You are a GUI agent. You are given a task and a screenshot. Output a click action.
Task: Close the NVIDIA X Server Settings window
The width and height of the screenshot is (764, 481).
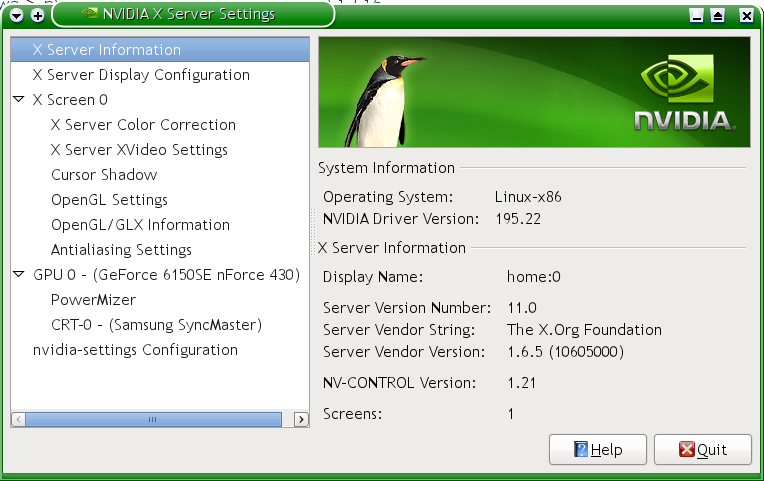click(x=746, y=16)
